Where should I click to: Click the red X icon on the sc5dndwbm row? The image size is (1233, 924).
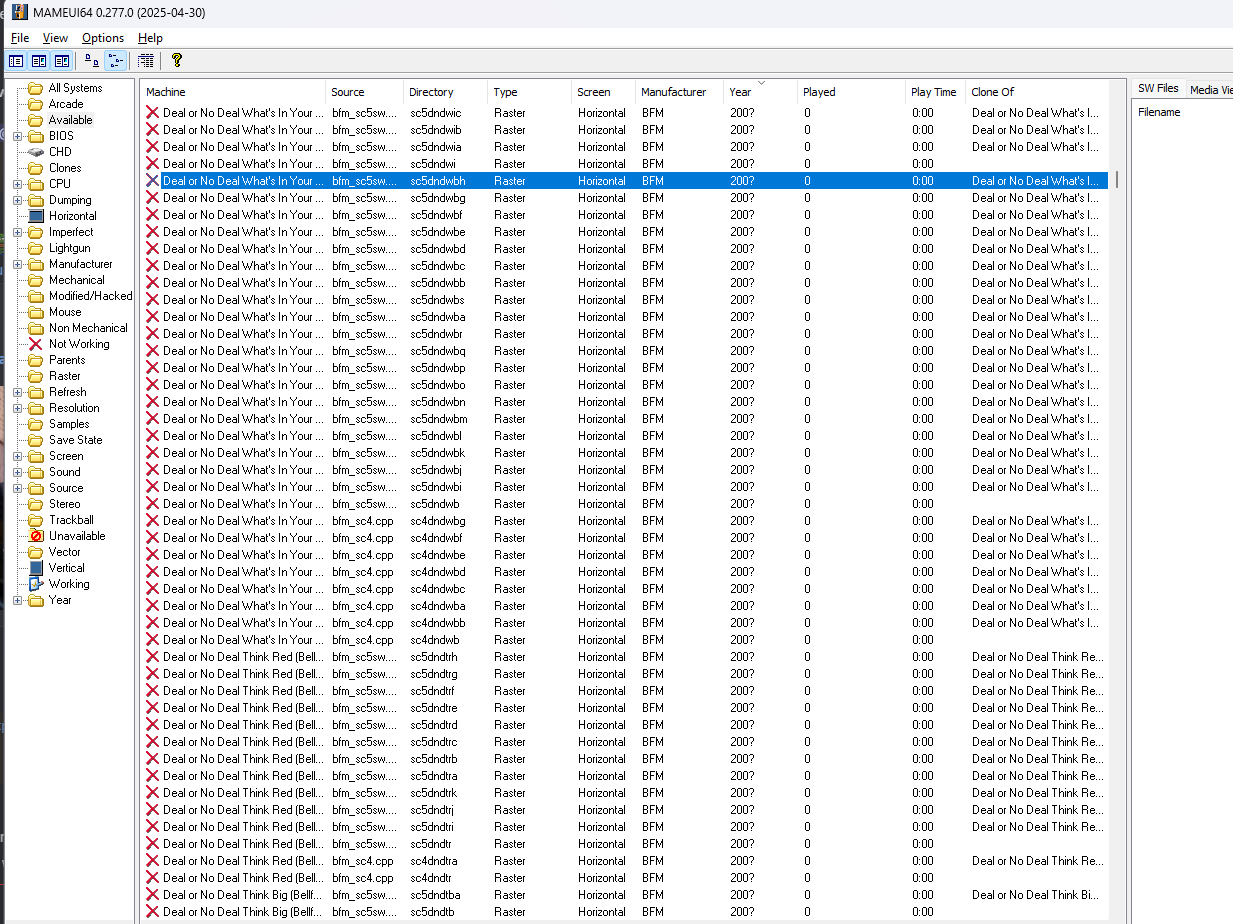(153, 419)
